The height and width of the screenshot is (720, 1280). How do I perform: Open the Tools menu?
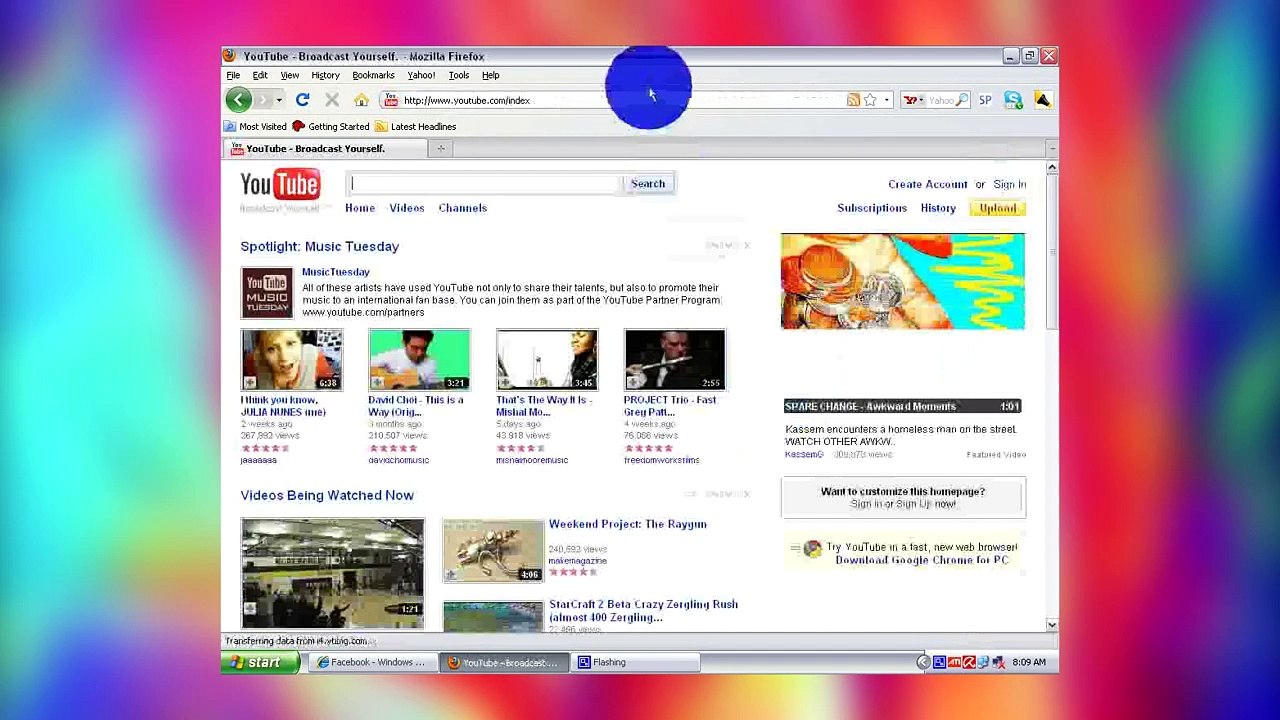coord(459,75)
